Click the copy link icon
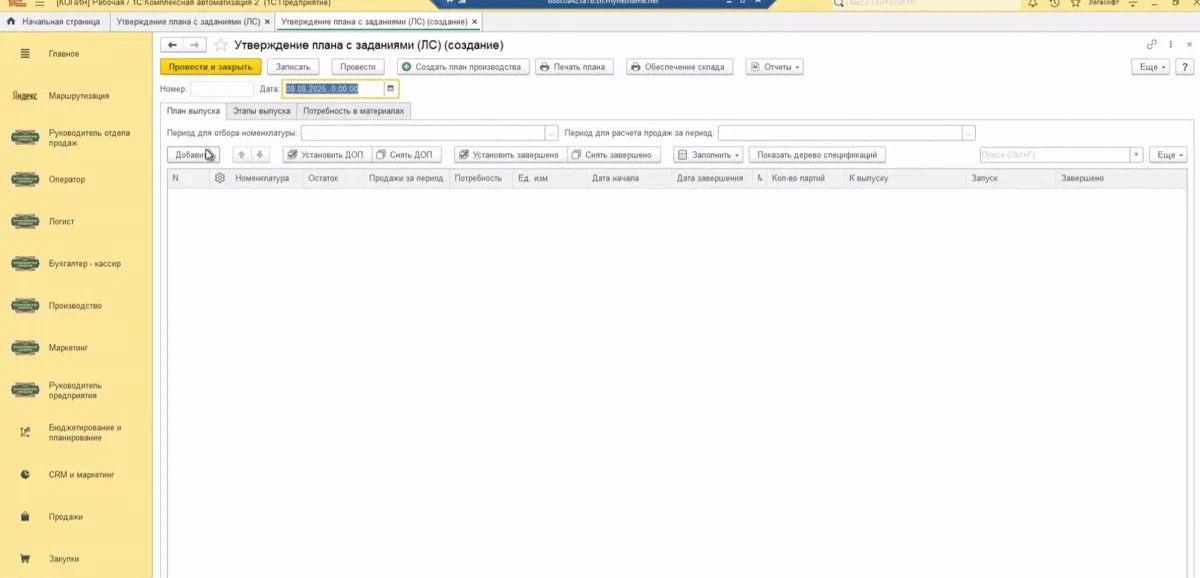 1152,45
